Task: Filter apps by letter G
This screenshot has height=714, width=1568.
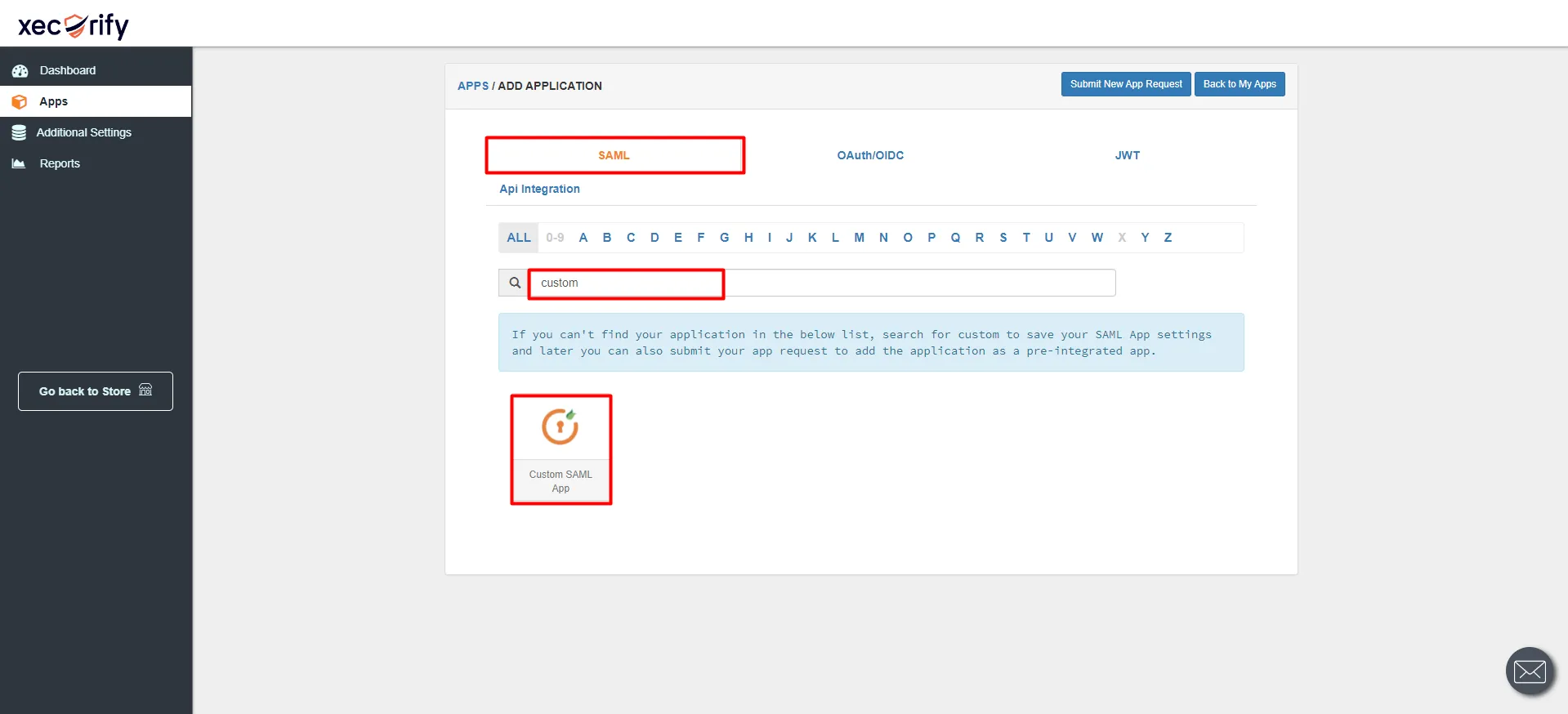Action: (725, 238)
